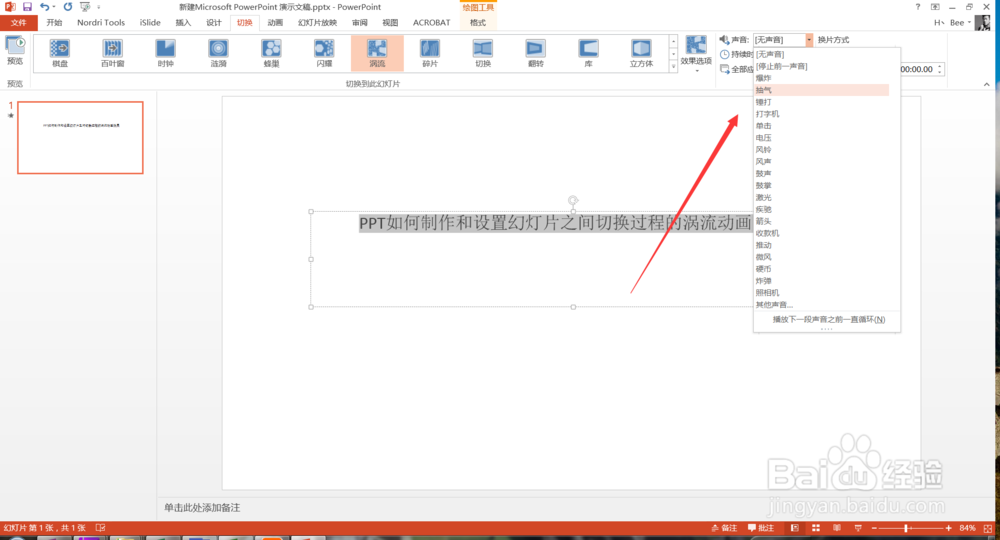Zoom out with the minus button
The image size is (1000, 540).
(x=874, y=528)
